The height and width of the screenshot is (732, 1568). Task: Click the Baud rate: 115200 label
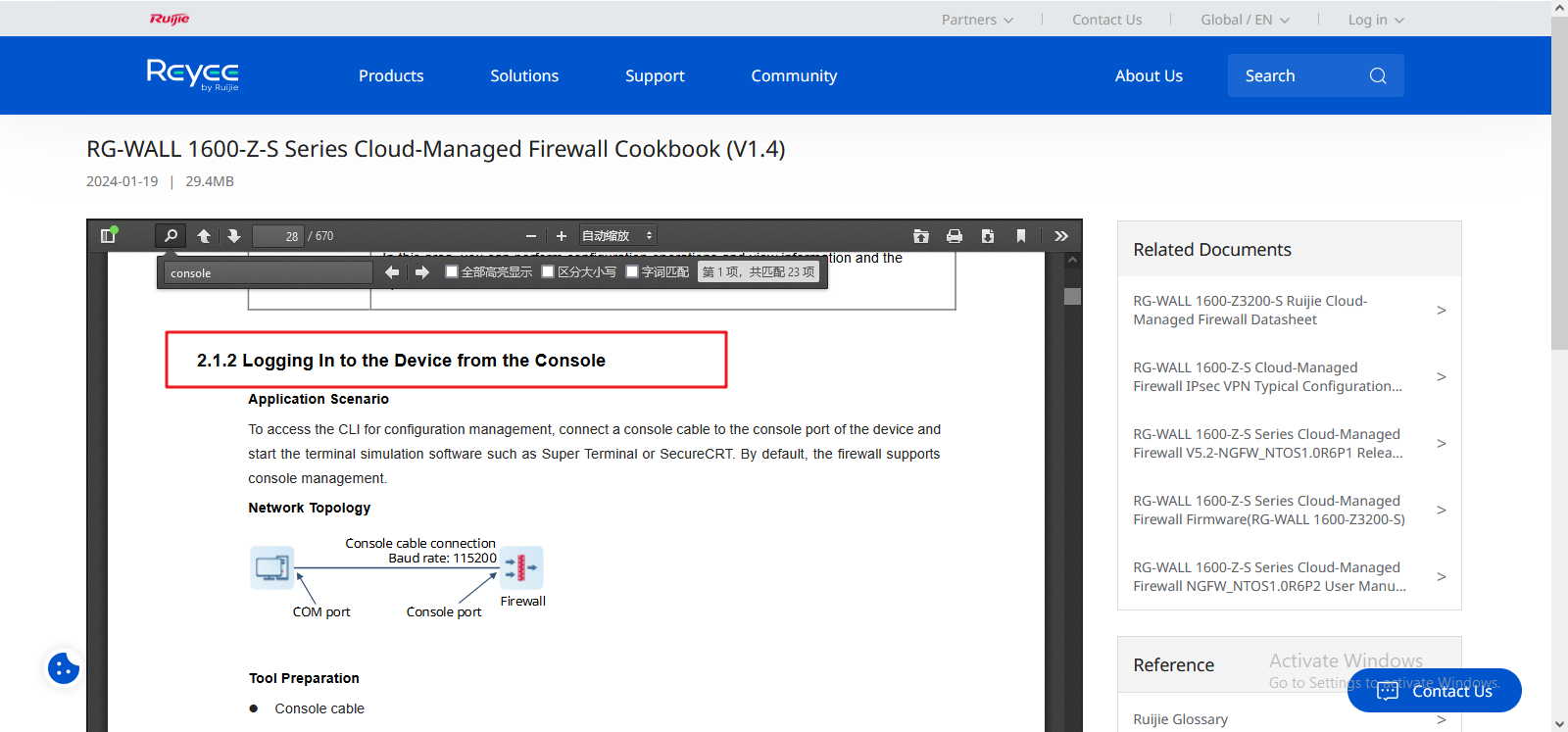pyautogui.click(x=442, y=558)
